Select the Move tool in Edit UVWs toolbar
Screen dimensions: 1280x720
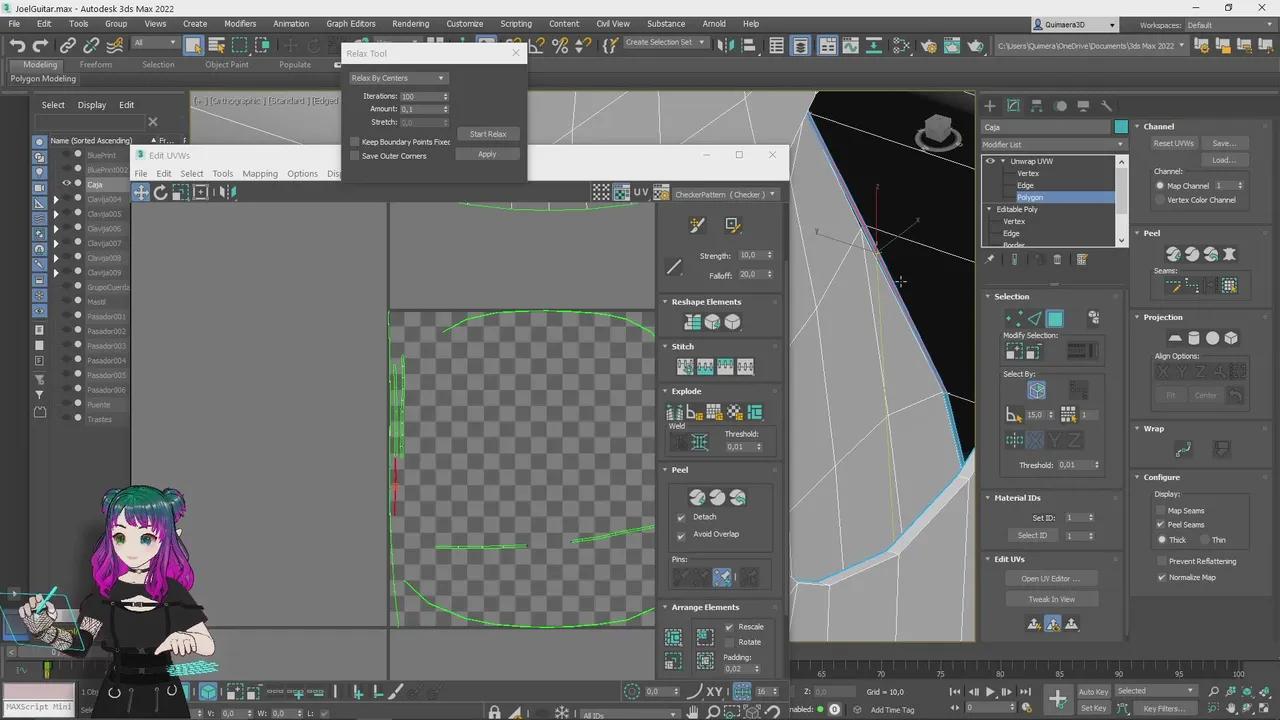141,192
